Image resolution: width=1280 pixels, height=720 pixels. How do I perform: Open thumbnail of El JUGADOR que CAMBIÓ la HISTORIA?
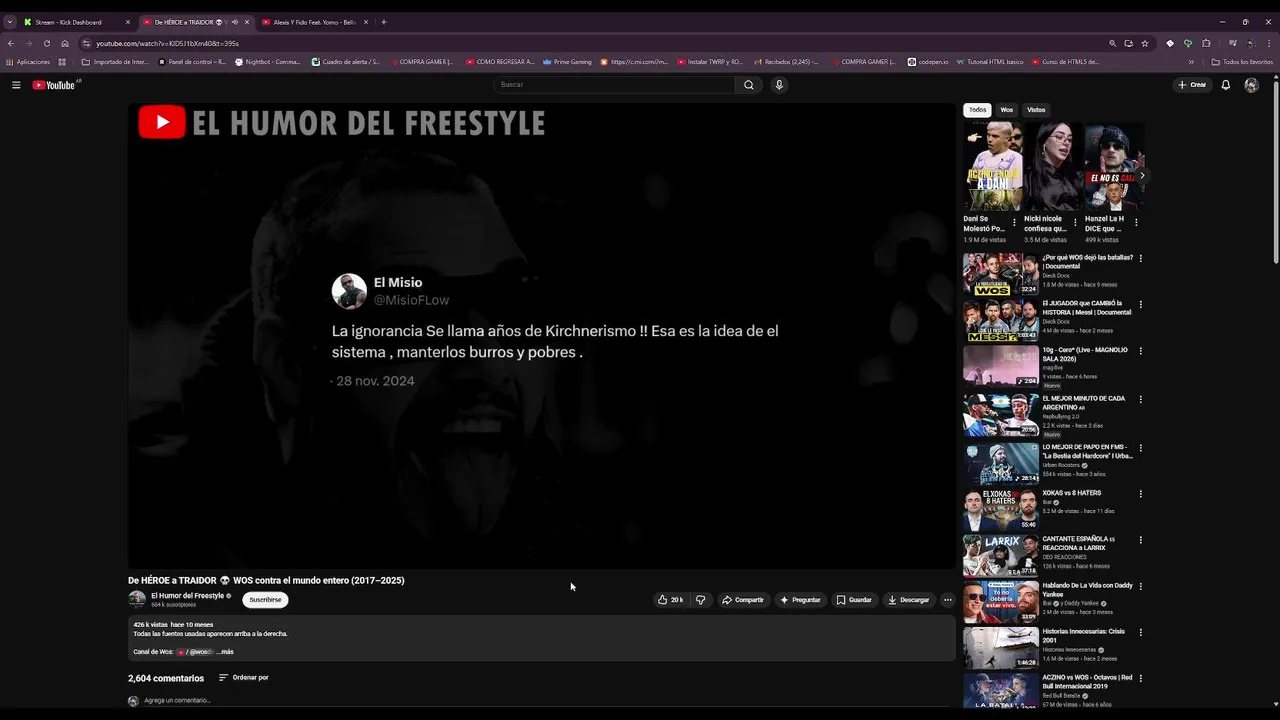[x=1001, y=320]
